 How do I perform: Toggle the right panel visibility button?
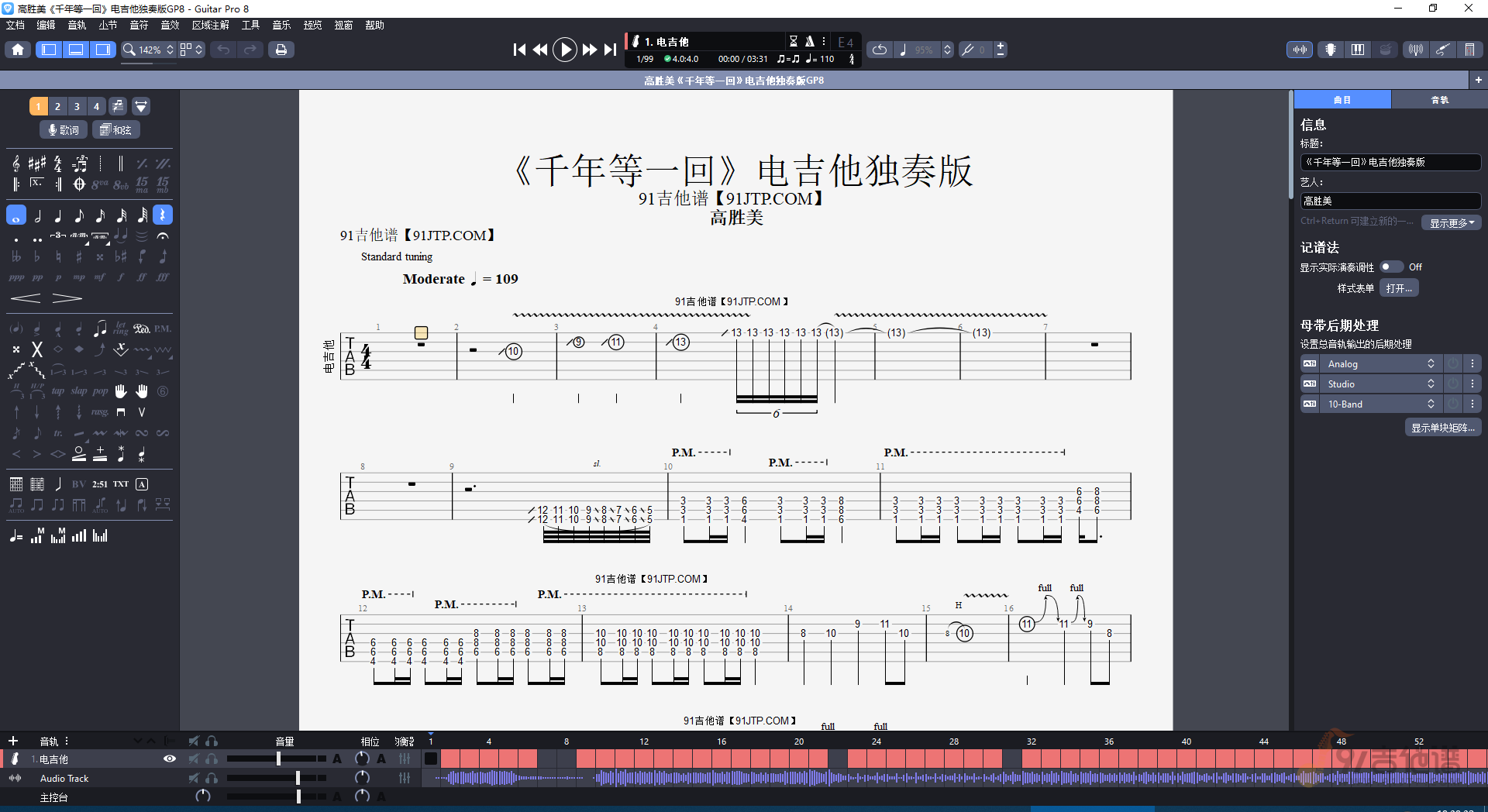[103, 50]
